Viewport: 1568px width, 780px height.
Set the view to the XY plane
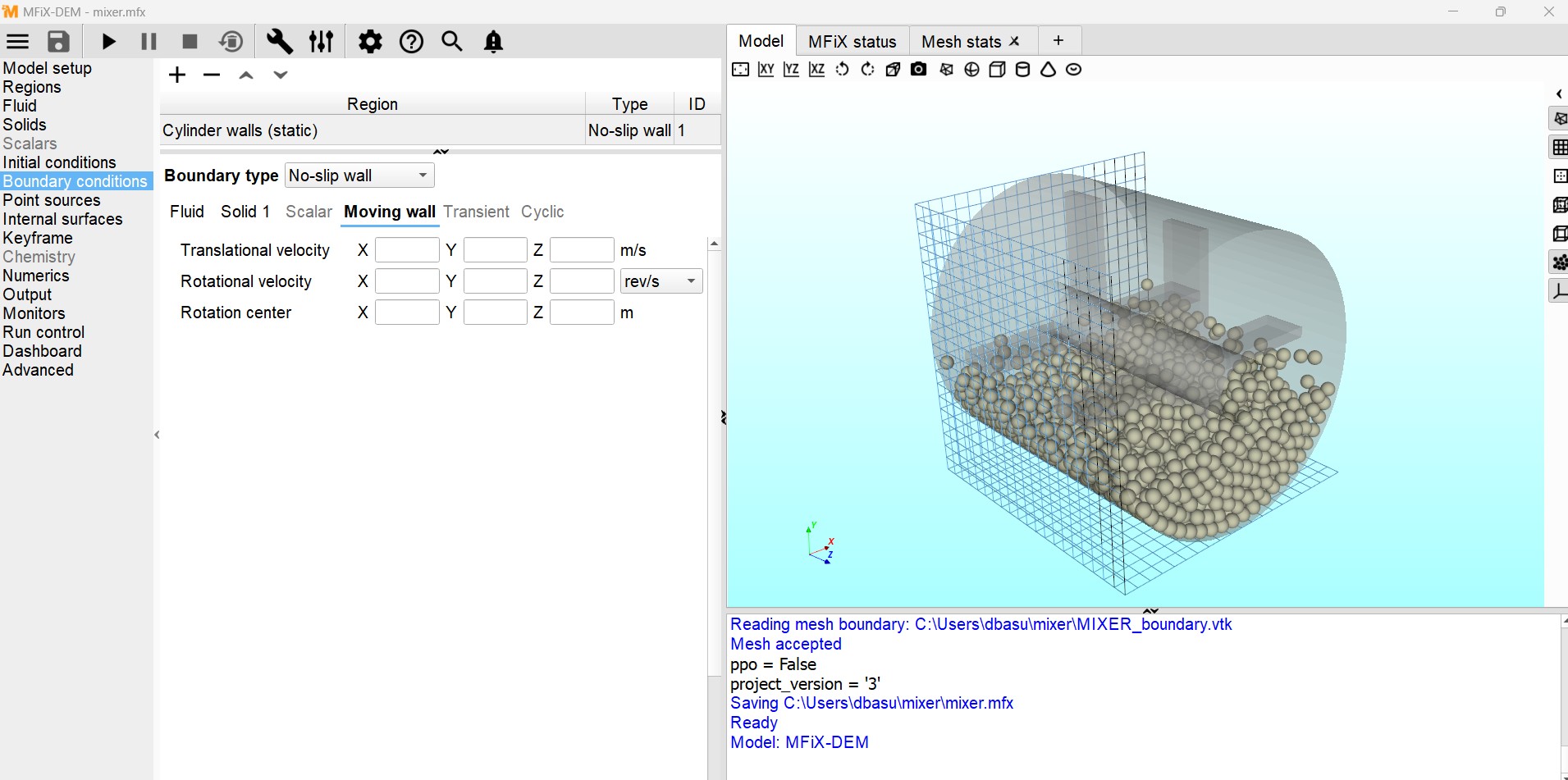pyautogui.click(x=766, y=70)
